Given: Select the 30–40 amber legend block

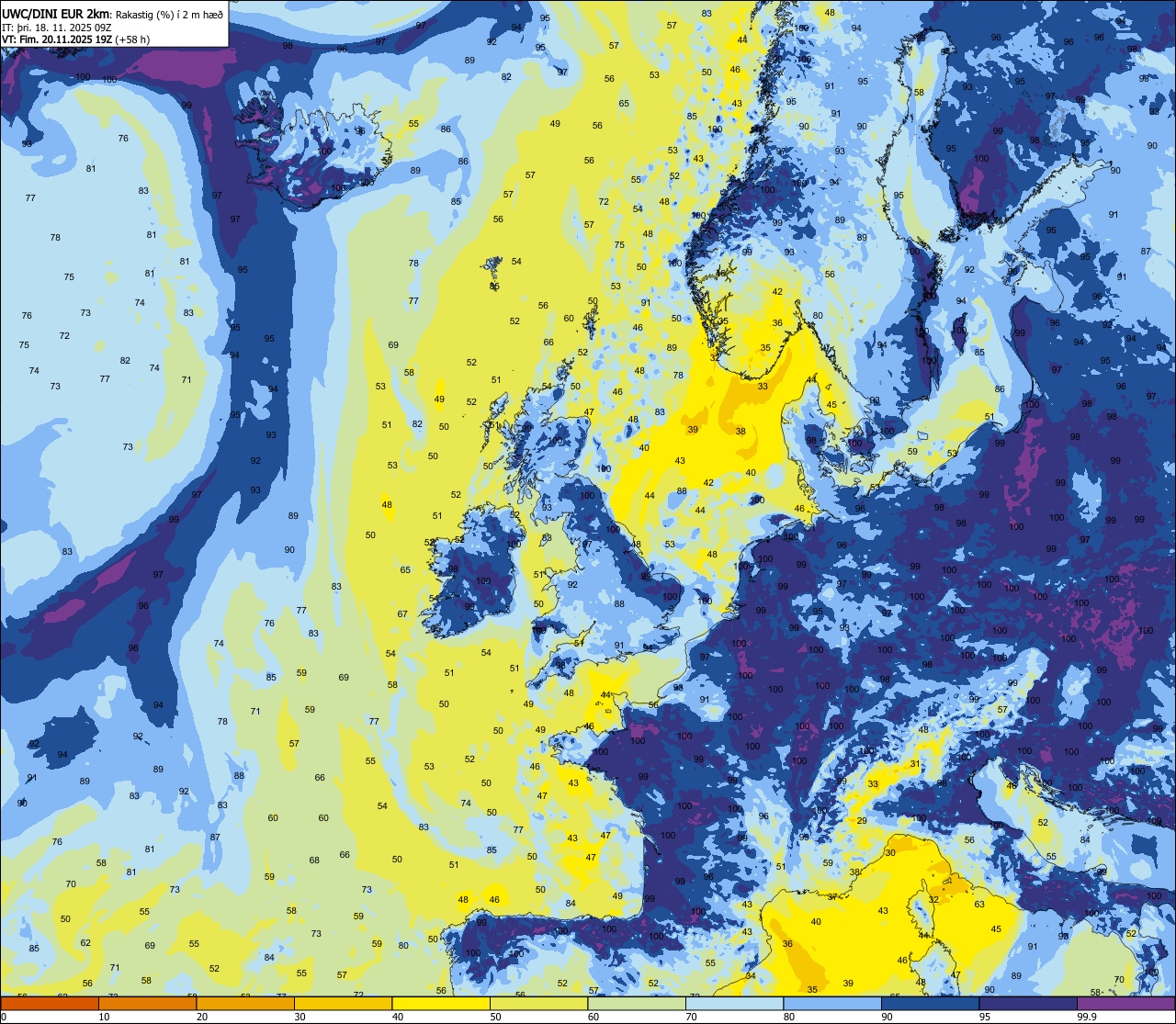Looking at the screenshot, I should point(343,1003).
